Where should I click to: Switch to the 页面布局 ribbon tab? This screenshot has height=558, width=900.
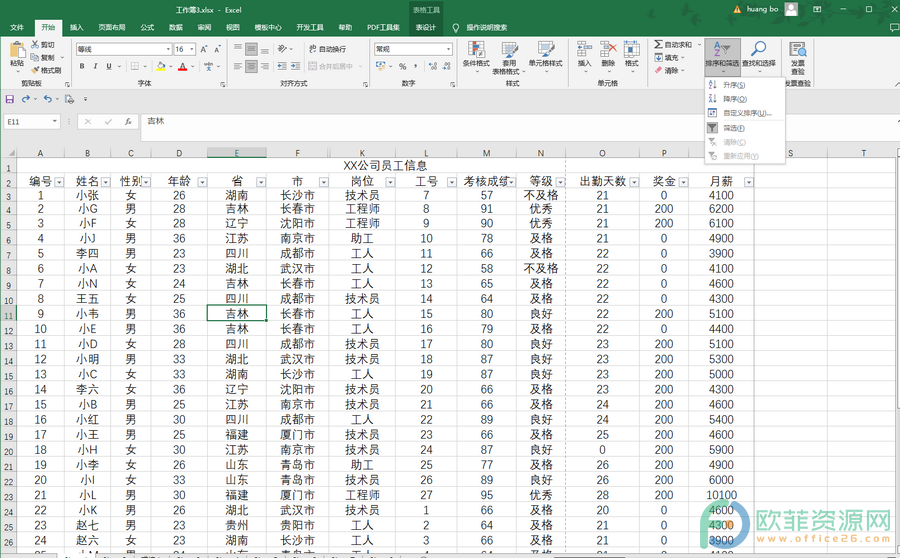click(111, 28)
